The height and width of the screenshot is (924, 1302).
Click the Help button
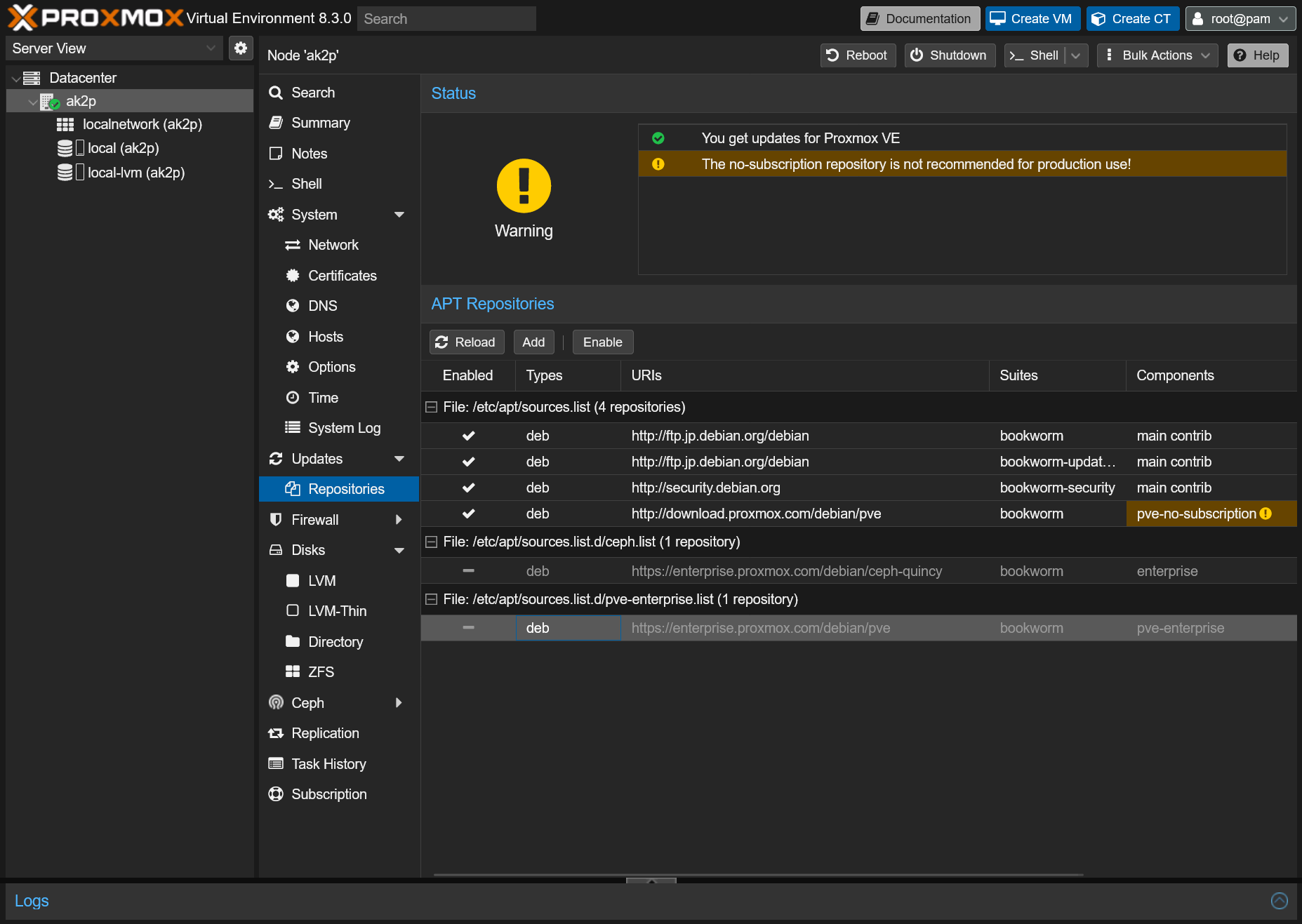click(1258, 55)
